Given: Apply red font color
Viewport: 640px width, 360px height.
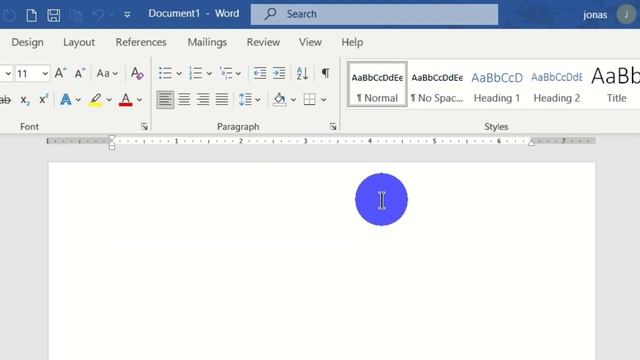Looking at the screenshot, I should click(x=126, y=100).
